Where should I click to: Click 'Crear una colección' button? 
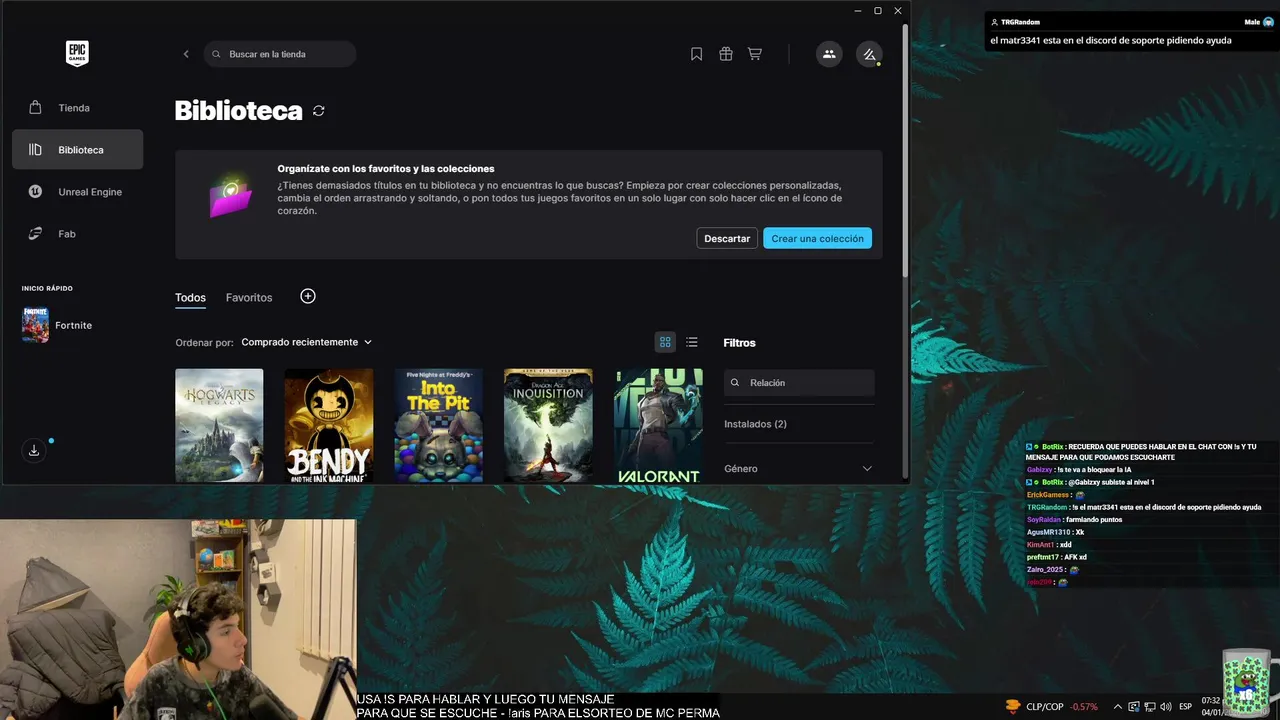[x=817, y=238]
